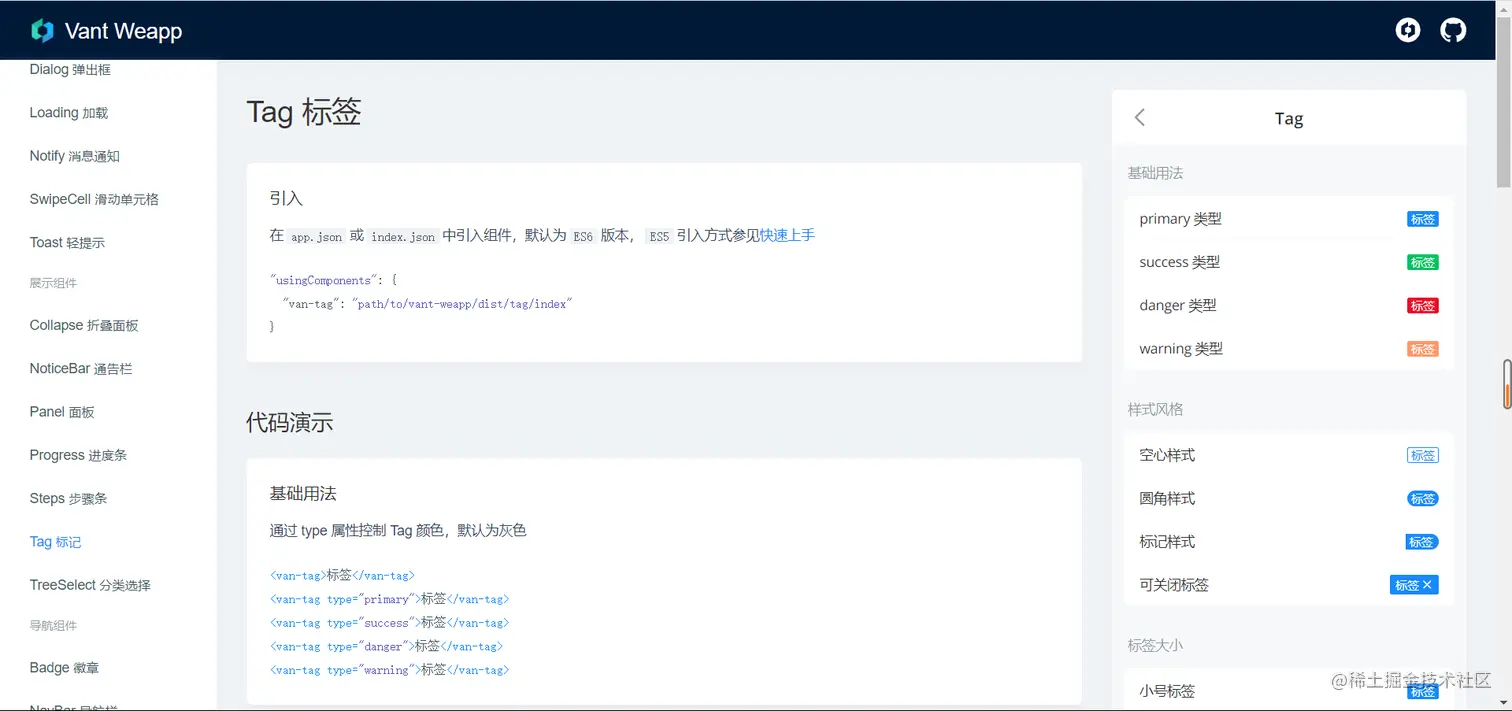Viewport: 1512px width, 711px height.
Task: Go back using the Tag demo arrow
Action: tap(1140, 118)
